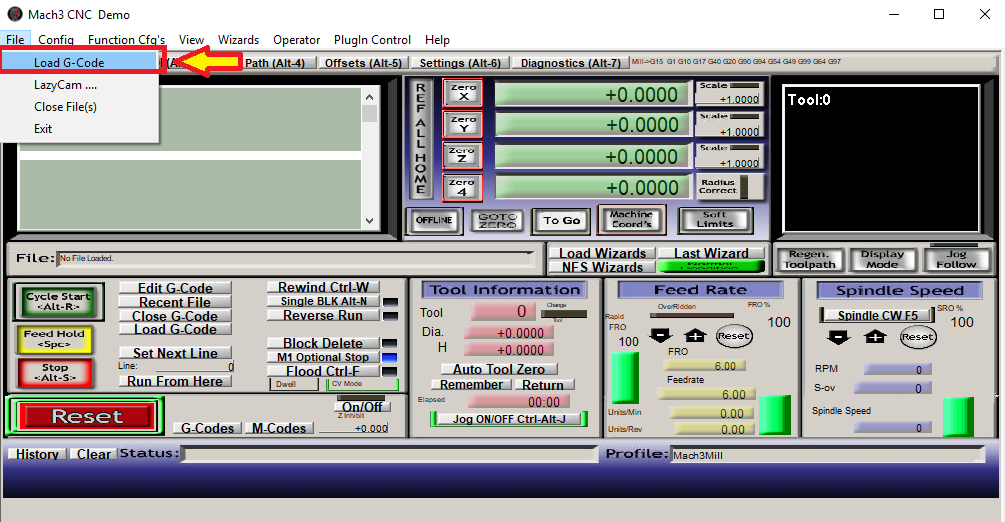1005x522 pixels.
Task: Click the Cycle Start Alt-R button
Action: pos(58,302)
